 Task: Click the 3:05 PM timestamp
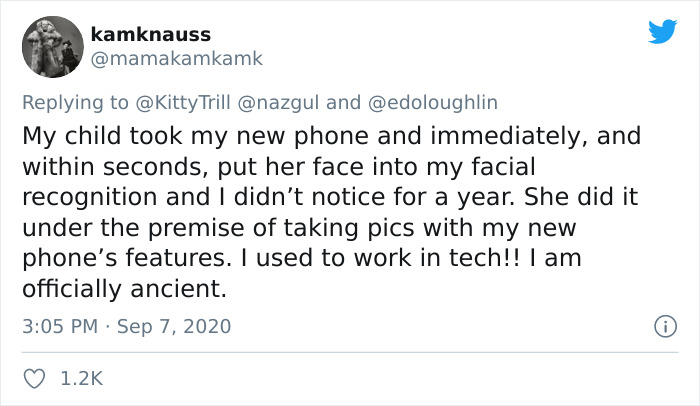[x=60, y=326]
